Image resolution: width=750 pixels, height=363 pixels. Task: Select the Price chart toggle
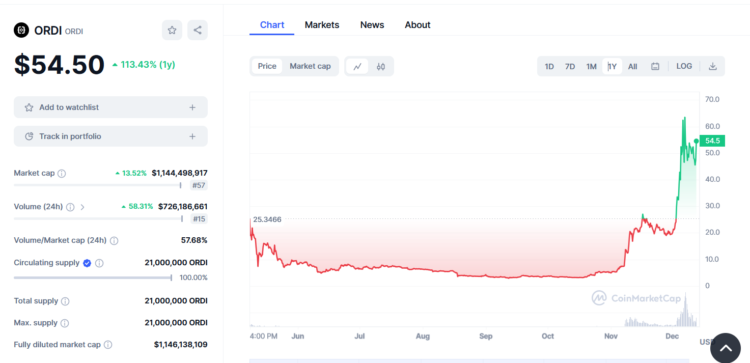tap(267, 66)
